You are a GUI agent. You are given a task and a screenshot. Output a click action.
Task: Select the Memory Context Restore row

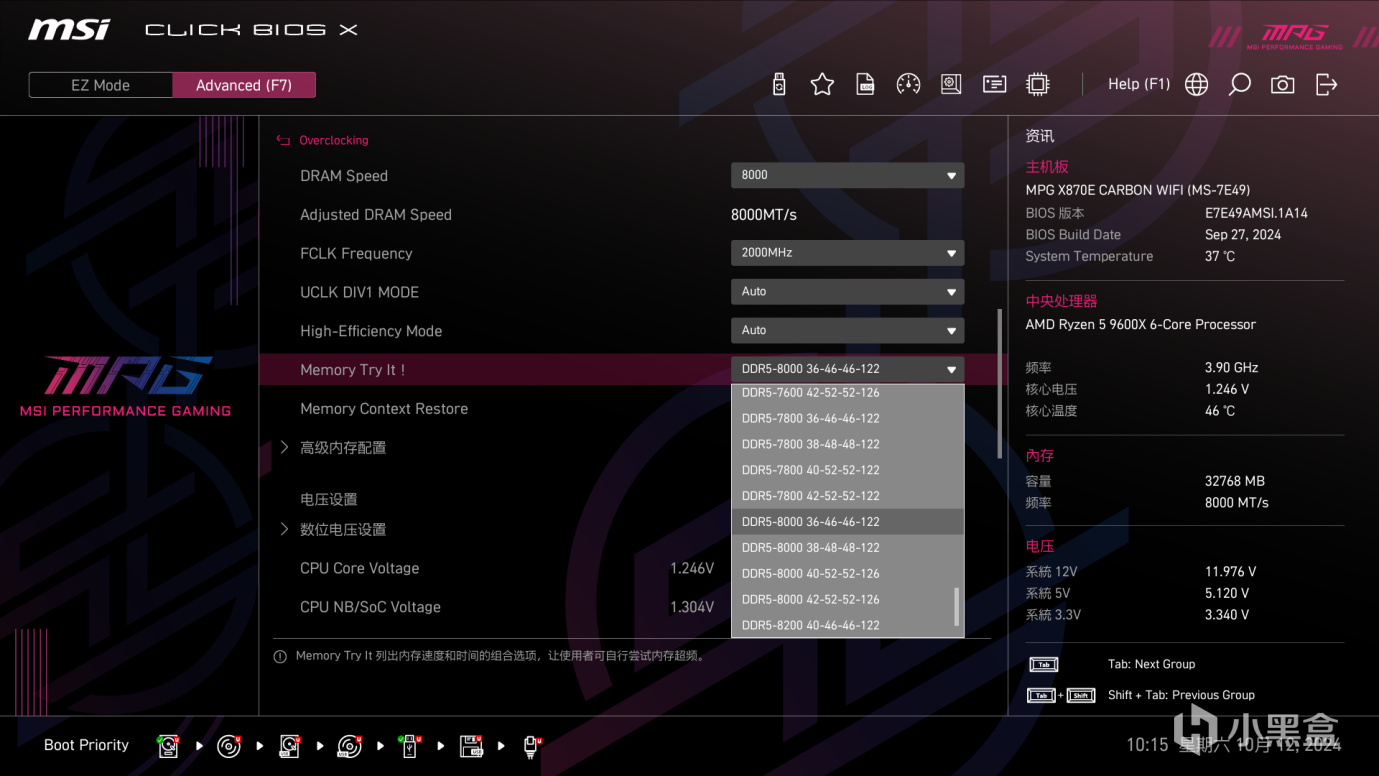click(384, 409)
